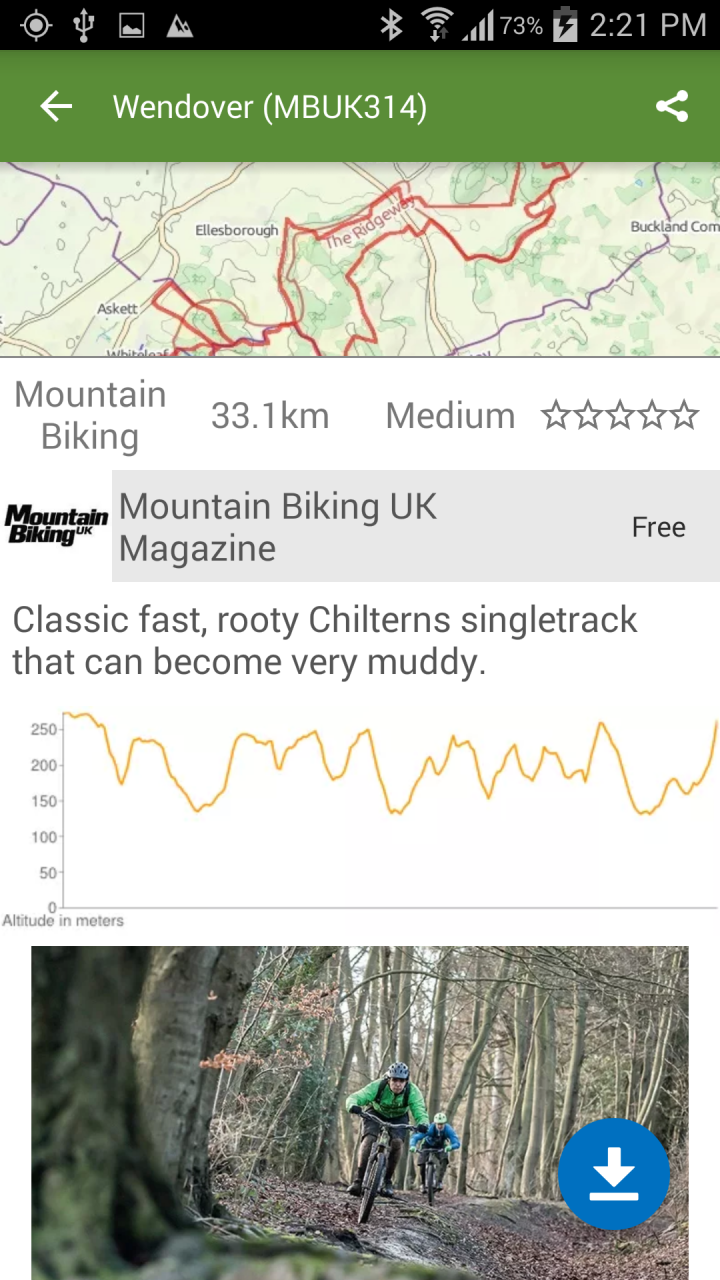Viewport: 720px width, 1280px height.
Task: Share the Wendover route
Action: click(x=672, y=106)
